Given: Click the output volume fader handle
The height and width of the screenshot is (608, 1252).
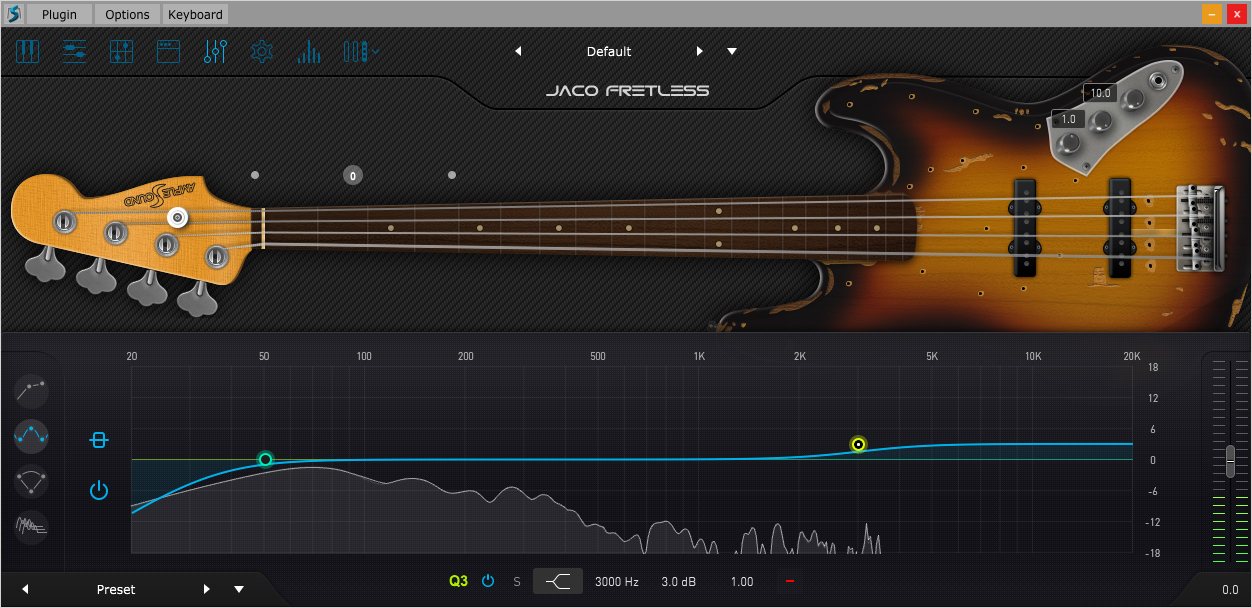Looking at the screenshot, I should (x=1230, y=461).
